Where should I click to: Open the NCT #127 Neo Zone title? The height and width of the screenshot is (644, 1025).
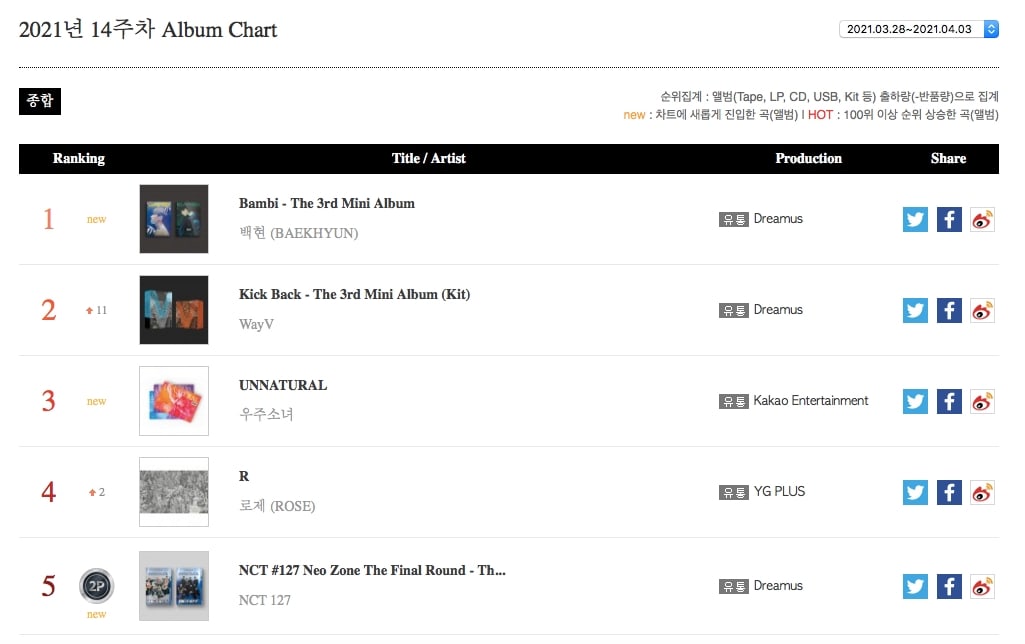[372, 570]
